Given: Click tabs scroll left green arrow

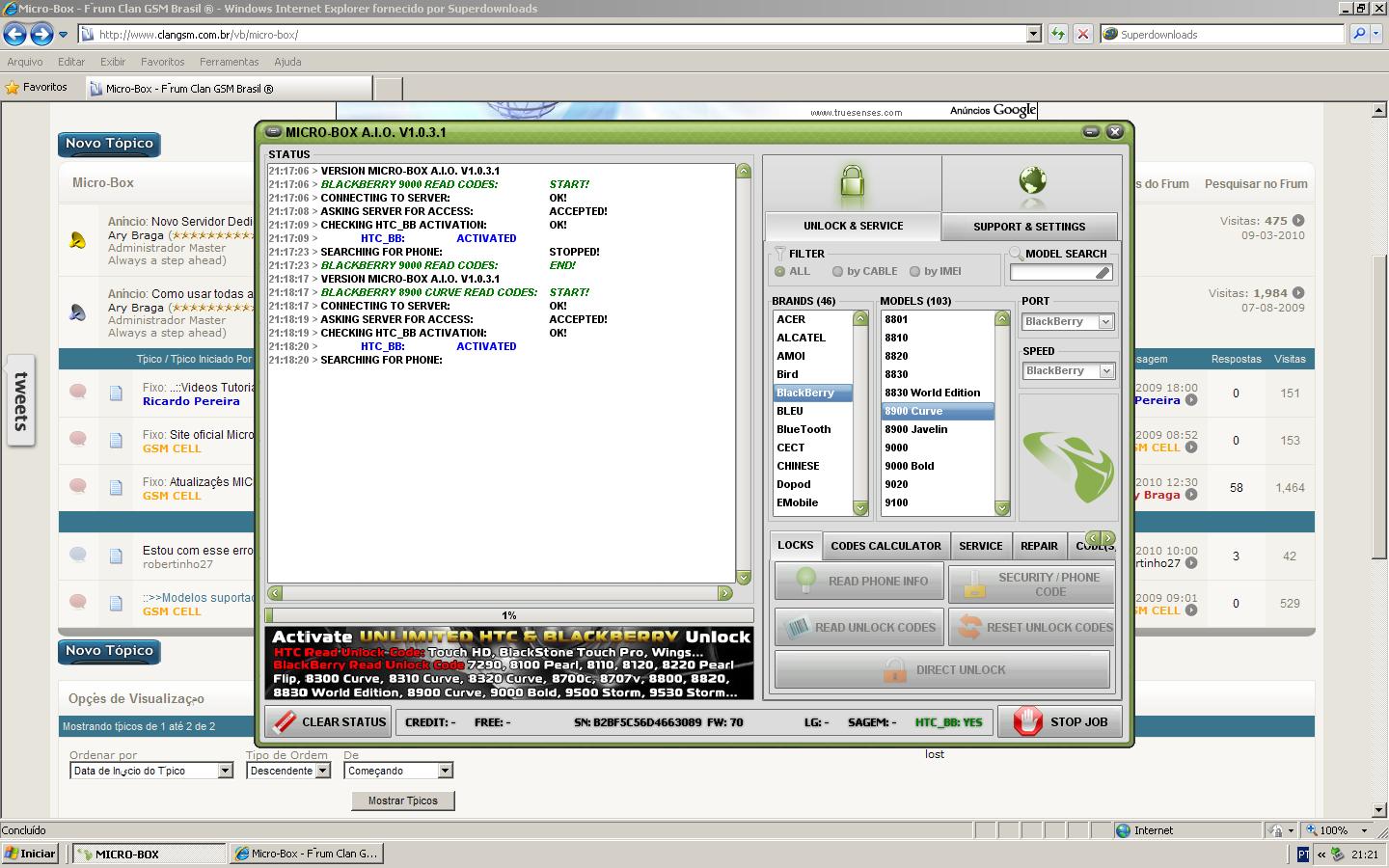Looking at the screenshot, I should (x=1093, y=538).
